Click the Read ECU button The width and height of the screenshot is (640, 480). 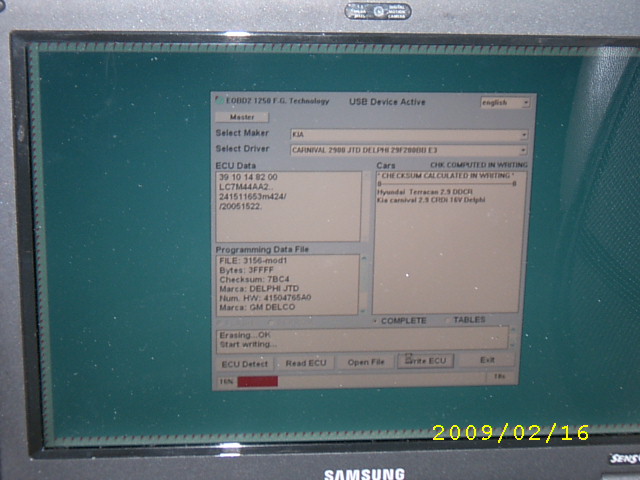[306, 363]
